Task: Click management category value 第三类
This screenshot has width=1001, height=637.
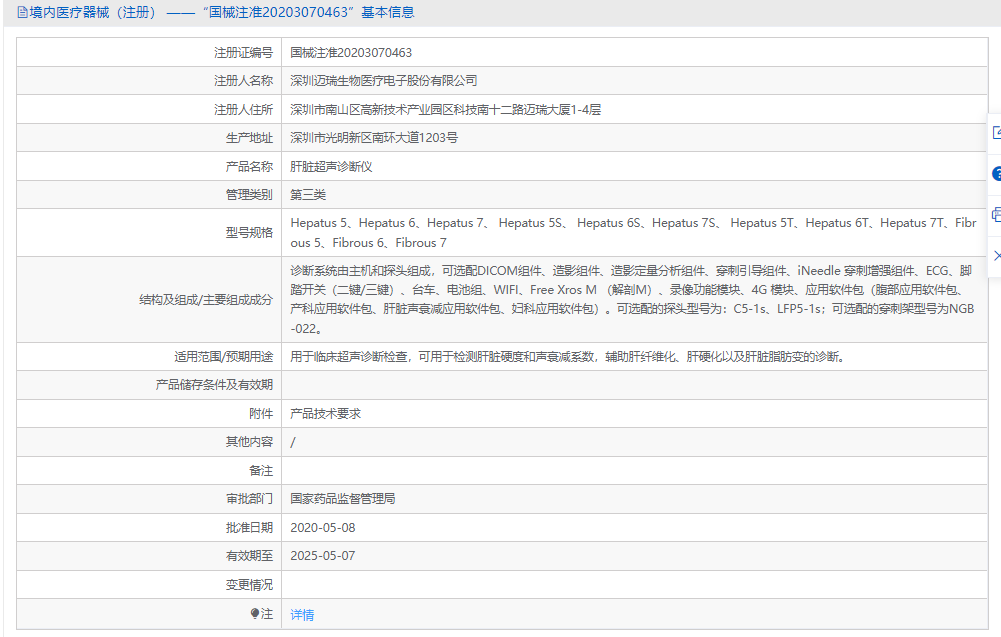Action: click(308, 195)
